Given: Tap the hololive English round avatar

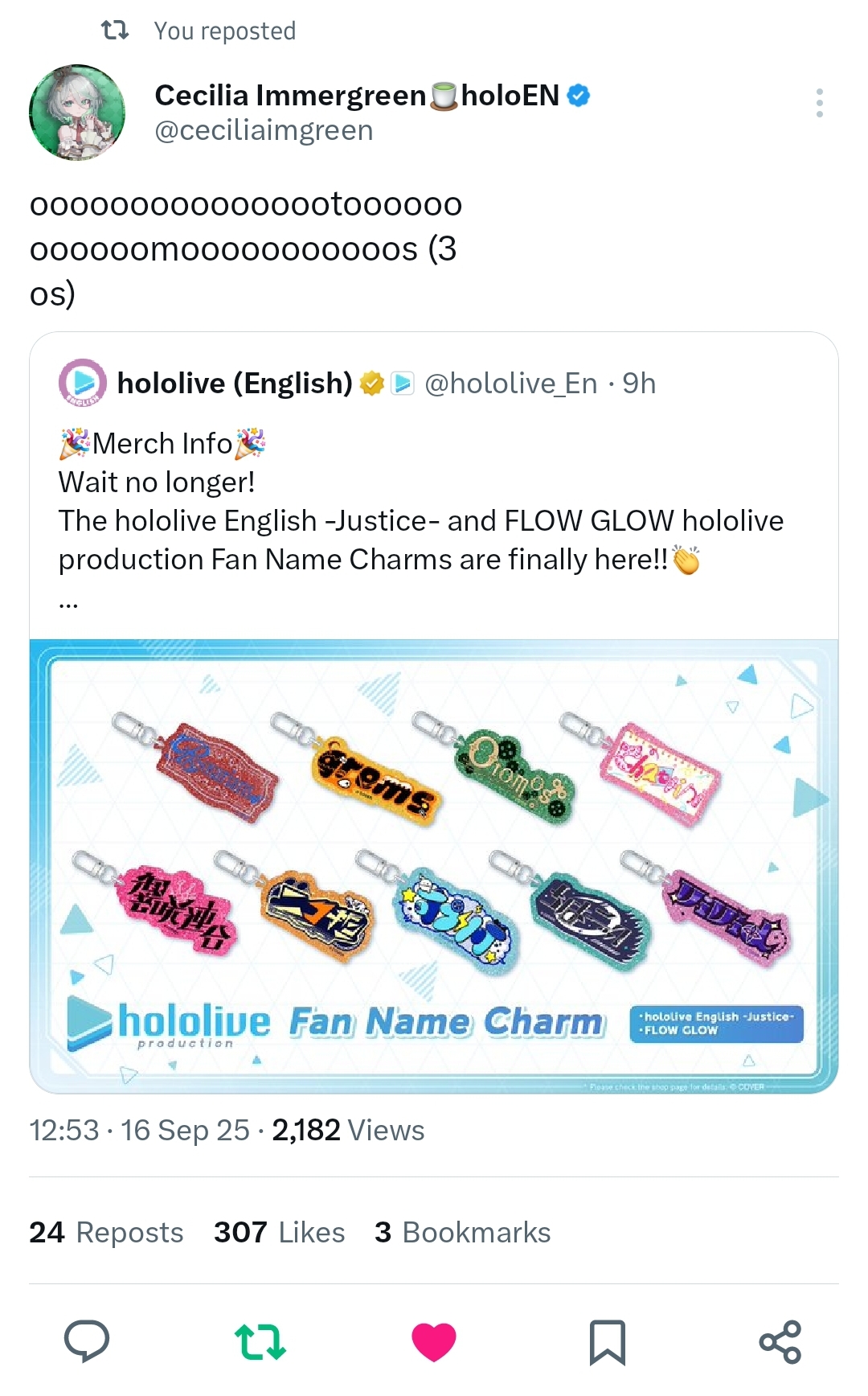Looking at the screenshot, I should [x=82, y=384].
